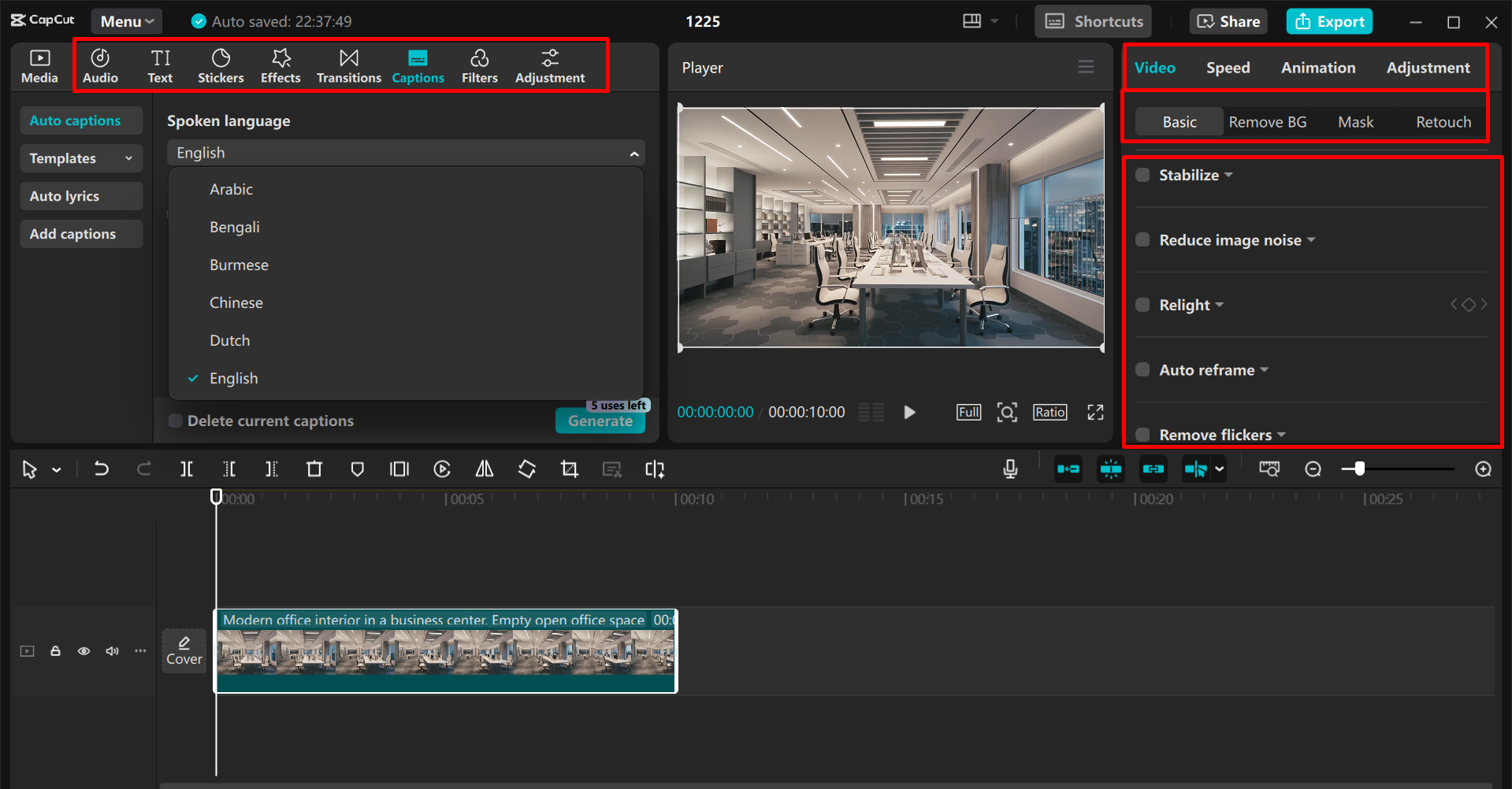Click the Mirror icon in the timeline toolbar

[484, 469]
